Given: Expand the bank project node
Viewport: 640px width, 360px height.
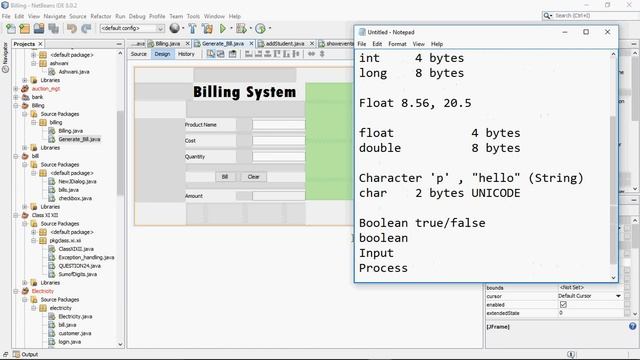Looking at the screenshot, I should (16, 97).
